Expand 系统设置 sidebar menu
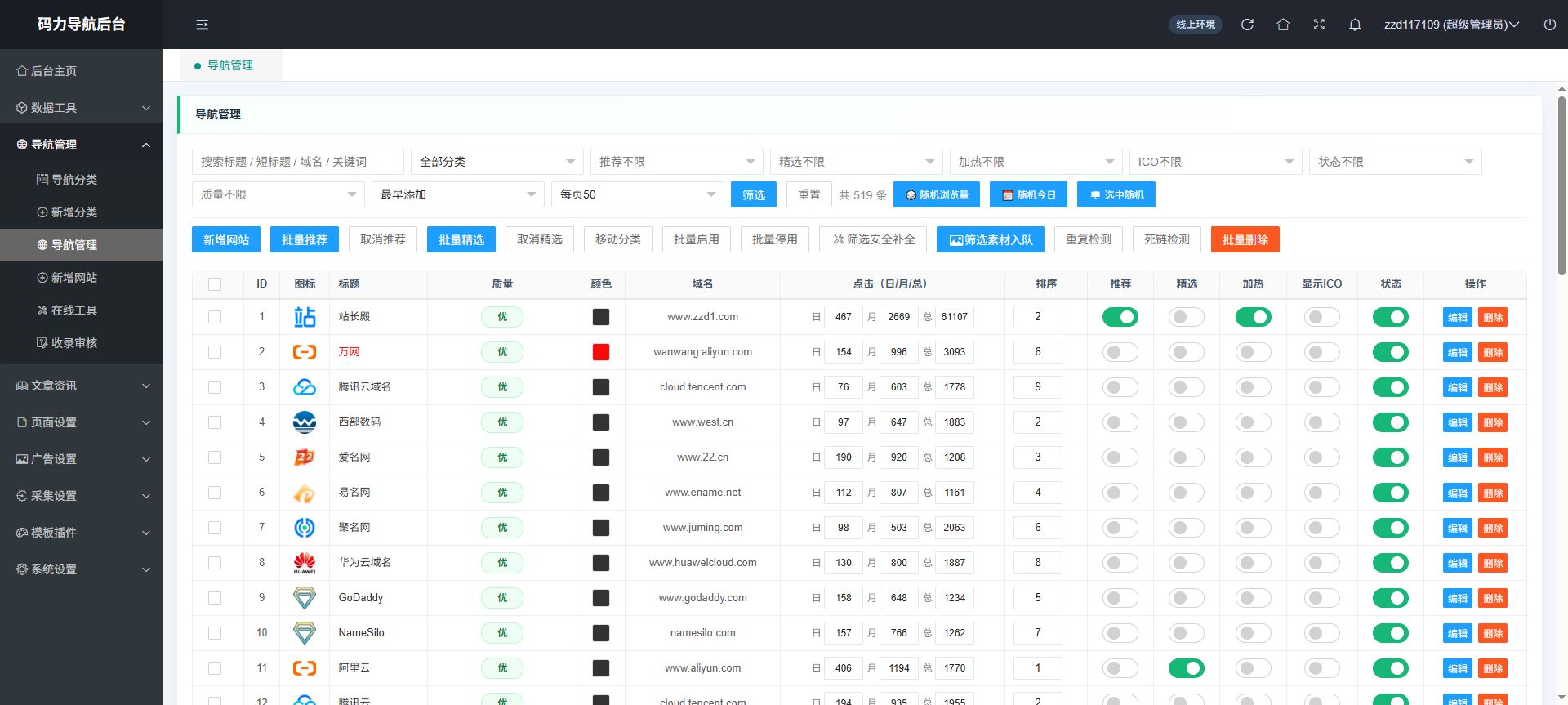 click(x=82, y=569)
